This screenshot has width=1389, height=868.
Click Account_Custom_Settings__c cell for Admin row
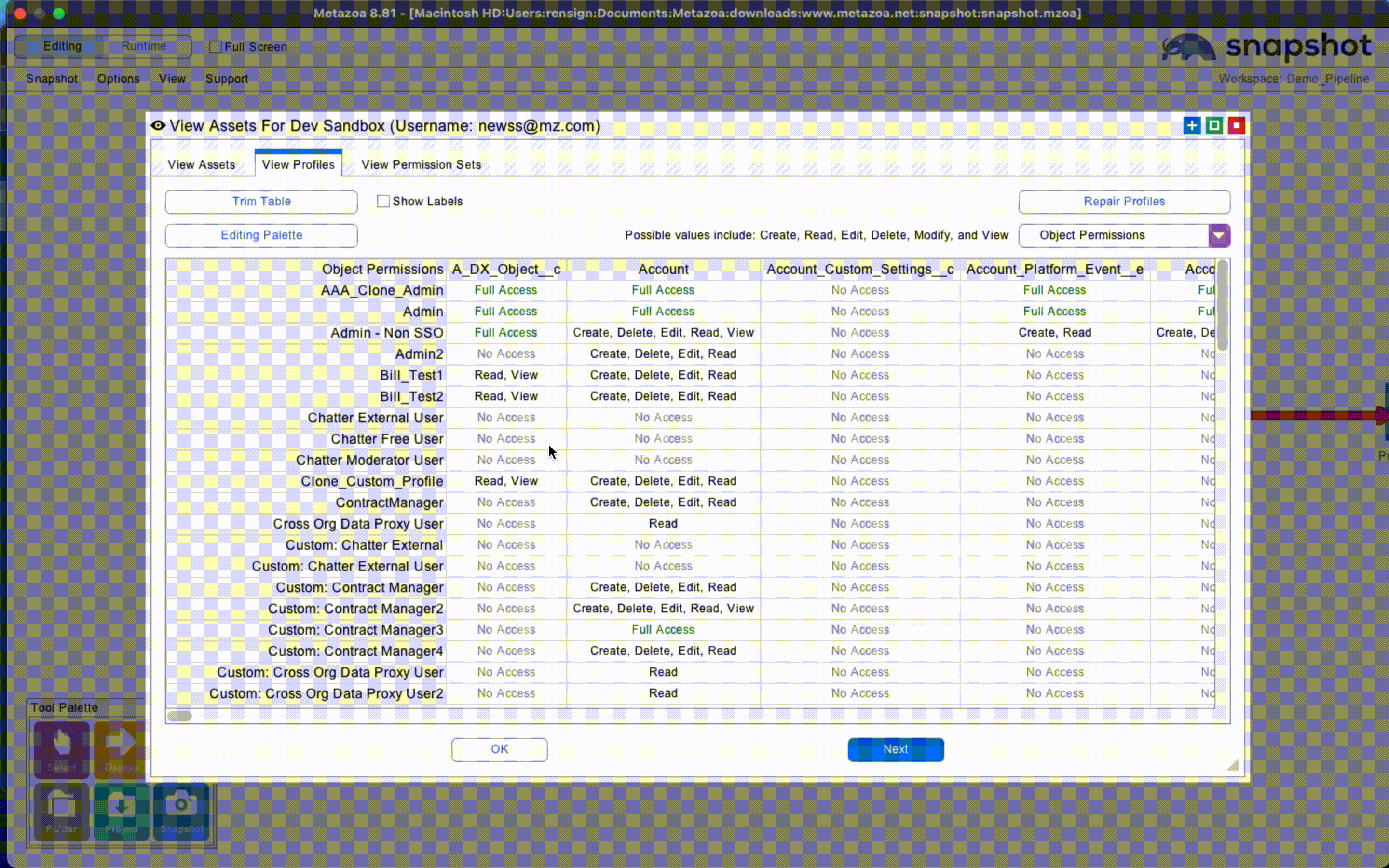click(x=860, y=312)
